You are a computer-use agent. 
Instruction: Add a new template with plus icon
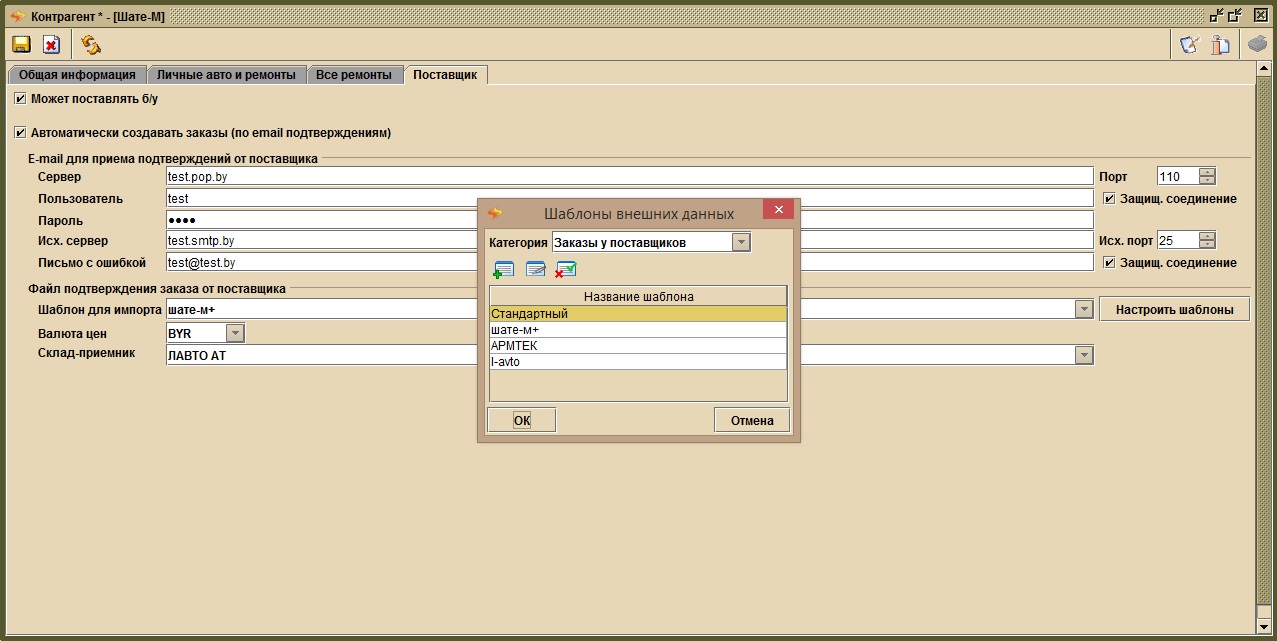point(504,269)
